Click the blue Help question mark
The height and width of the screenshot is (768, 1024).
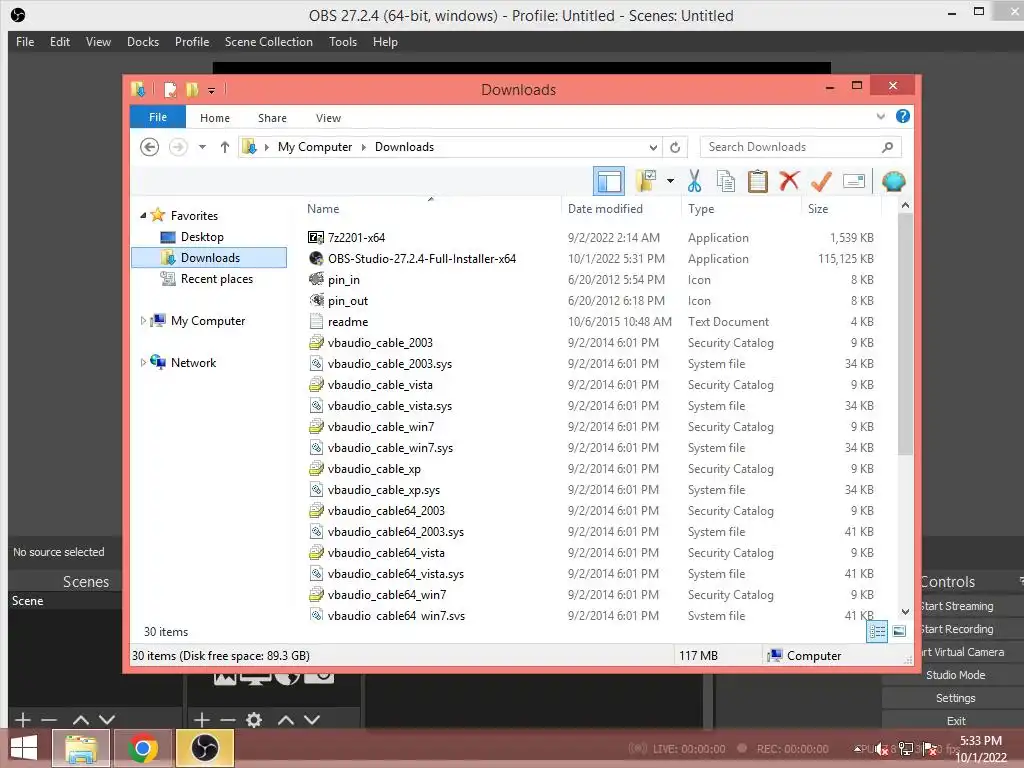tap(903, 116)
